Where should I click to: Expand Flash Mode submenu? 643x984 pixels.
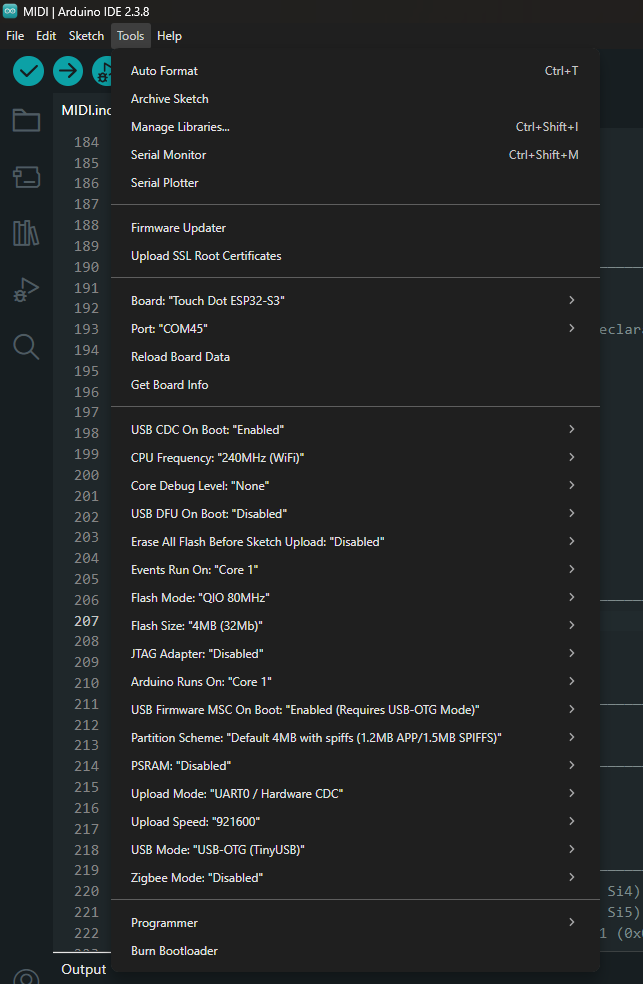[x=355, y=598]
